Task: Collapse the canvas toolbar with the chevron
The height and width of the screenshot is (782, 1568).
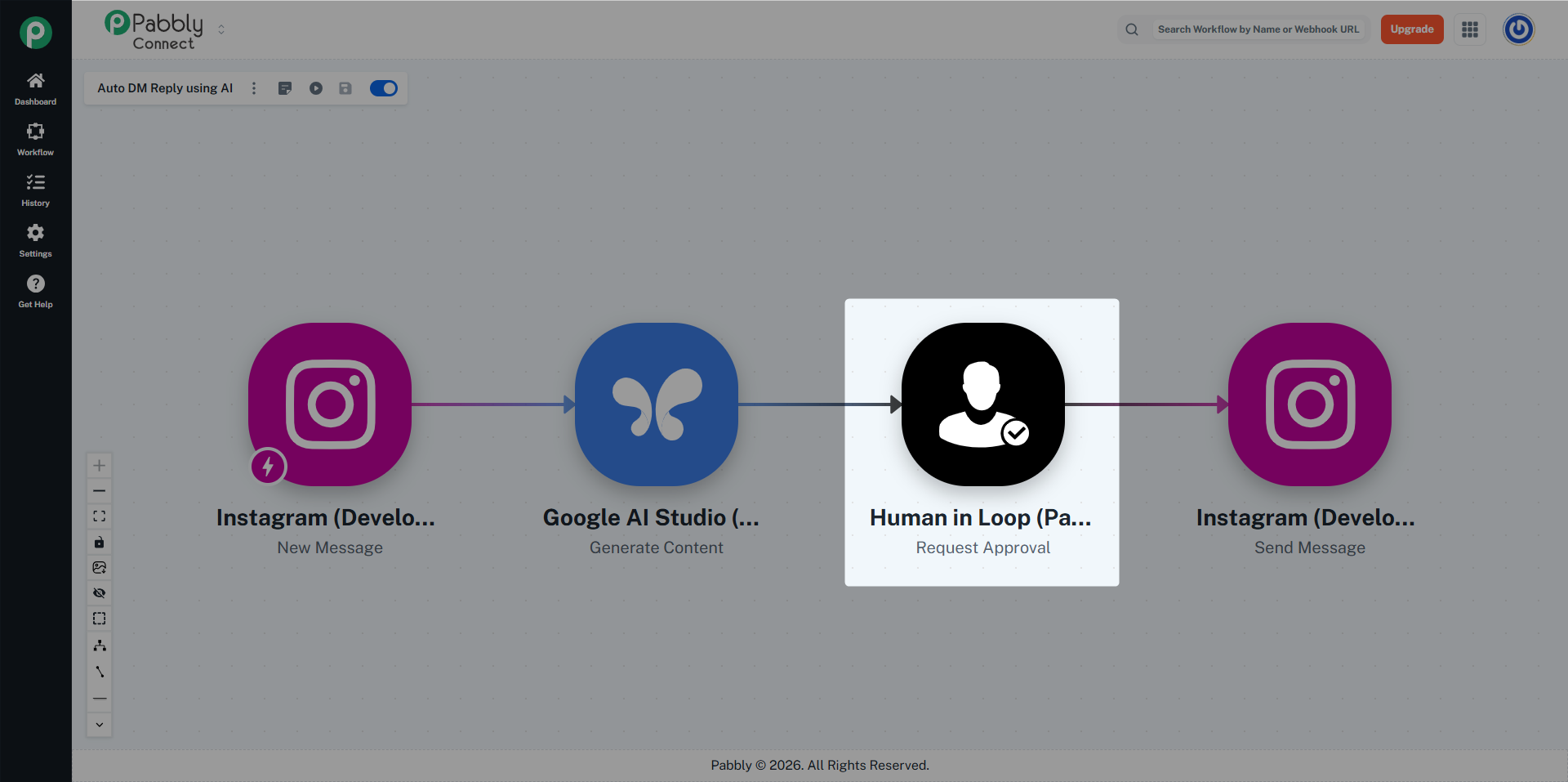Action: pyautogui.click(x=100, y=725)
